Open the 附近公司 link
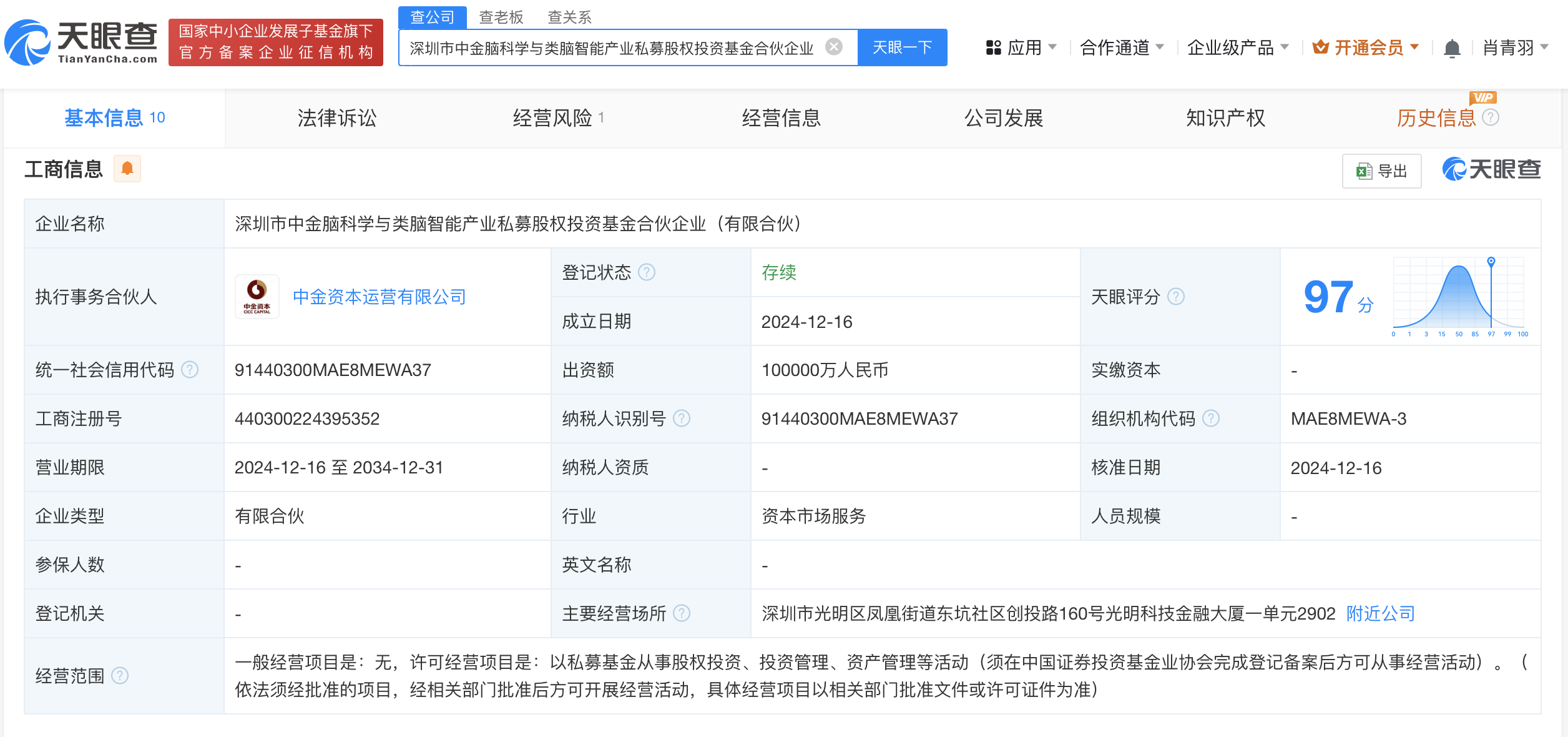 [1380, 613]
